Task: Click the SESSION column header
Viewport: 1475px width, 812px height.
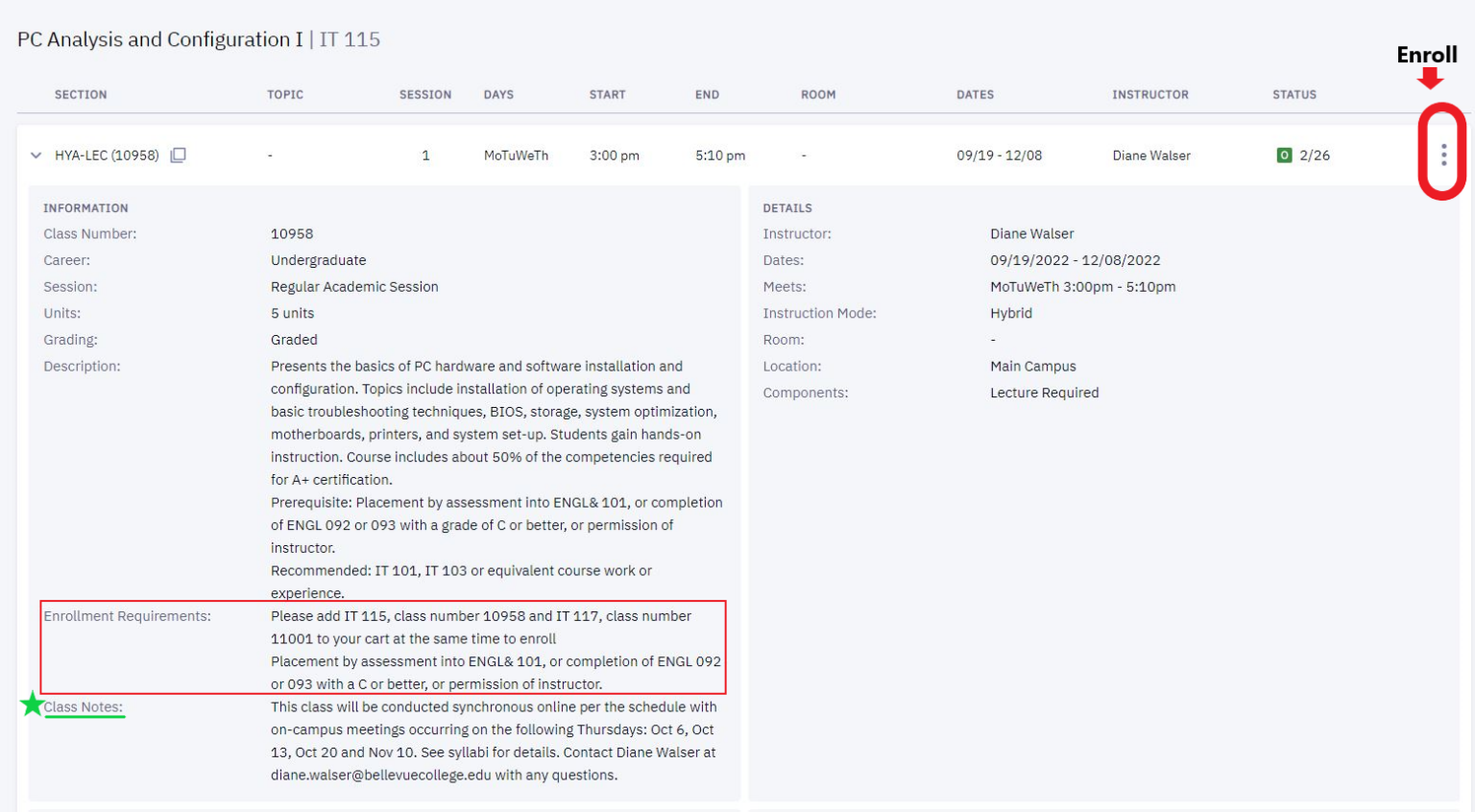Action: click(425, 94)
